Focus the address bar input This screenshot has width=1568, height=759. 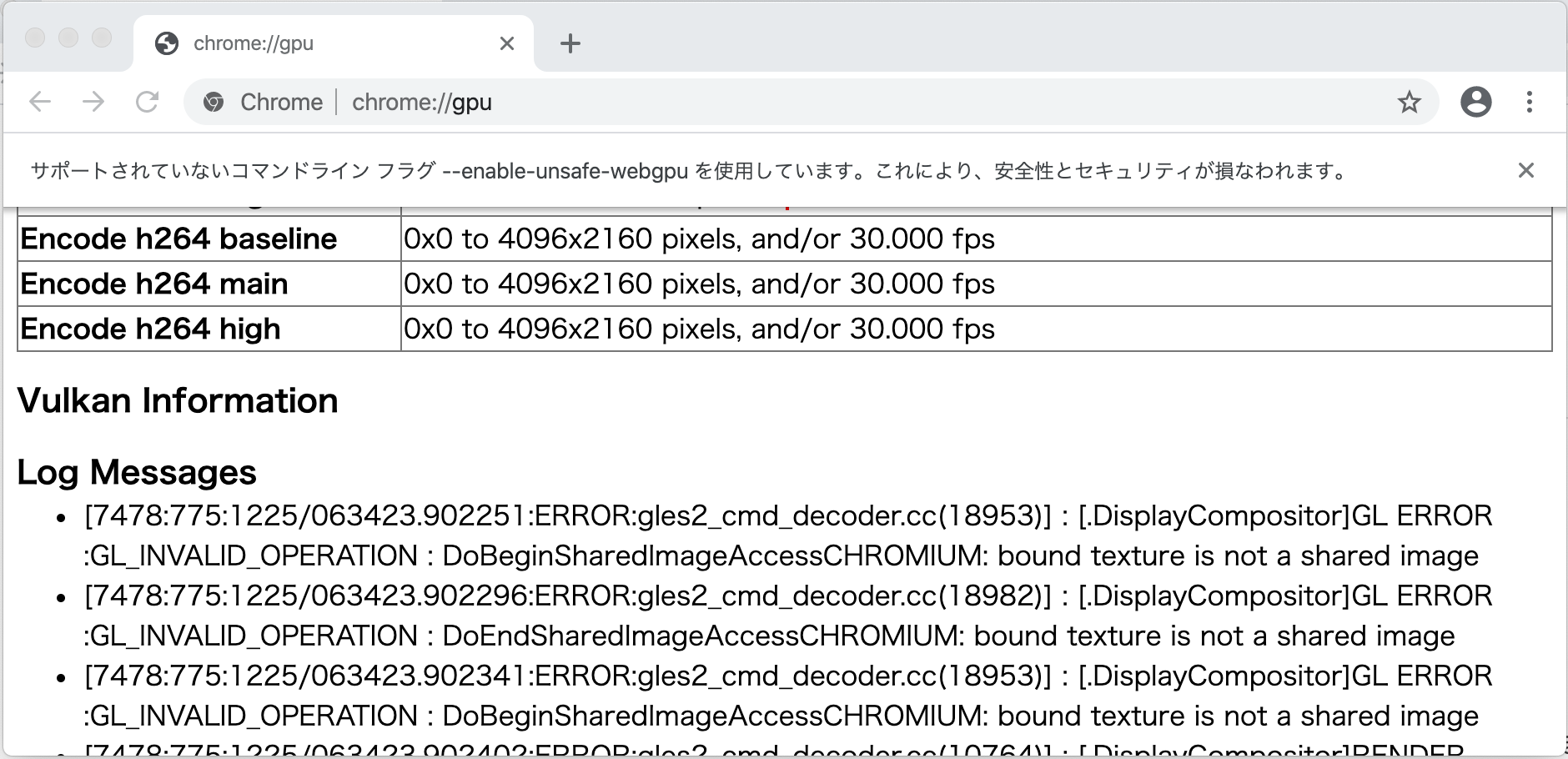[x=751, y=102]
